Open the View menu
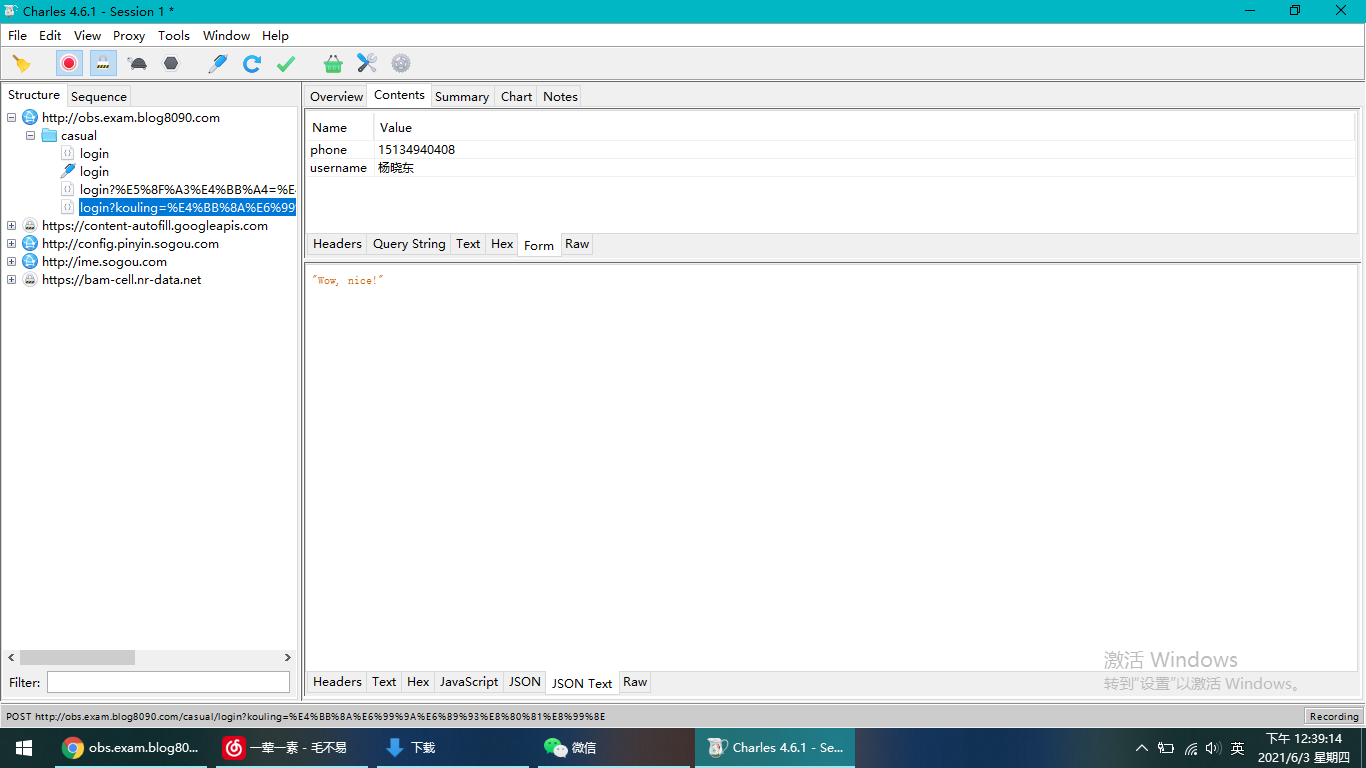This screenshot has height=768, width=1366. tap(88, 35)
